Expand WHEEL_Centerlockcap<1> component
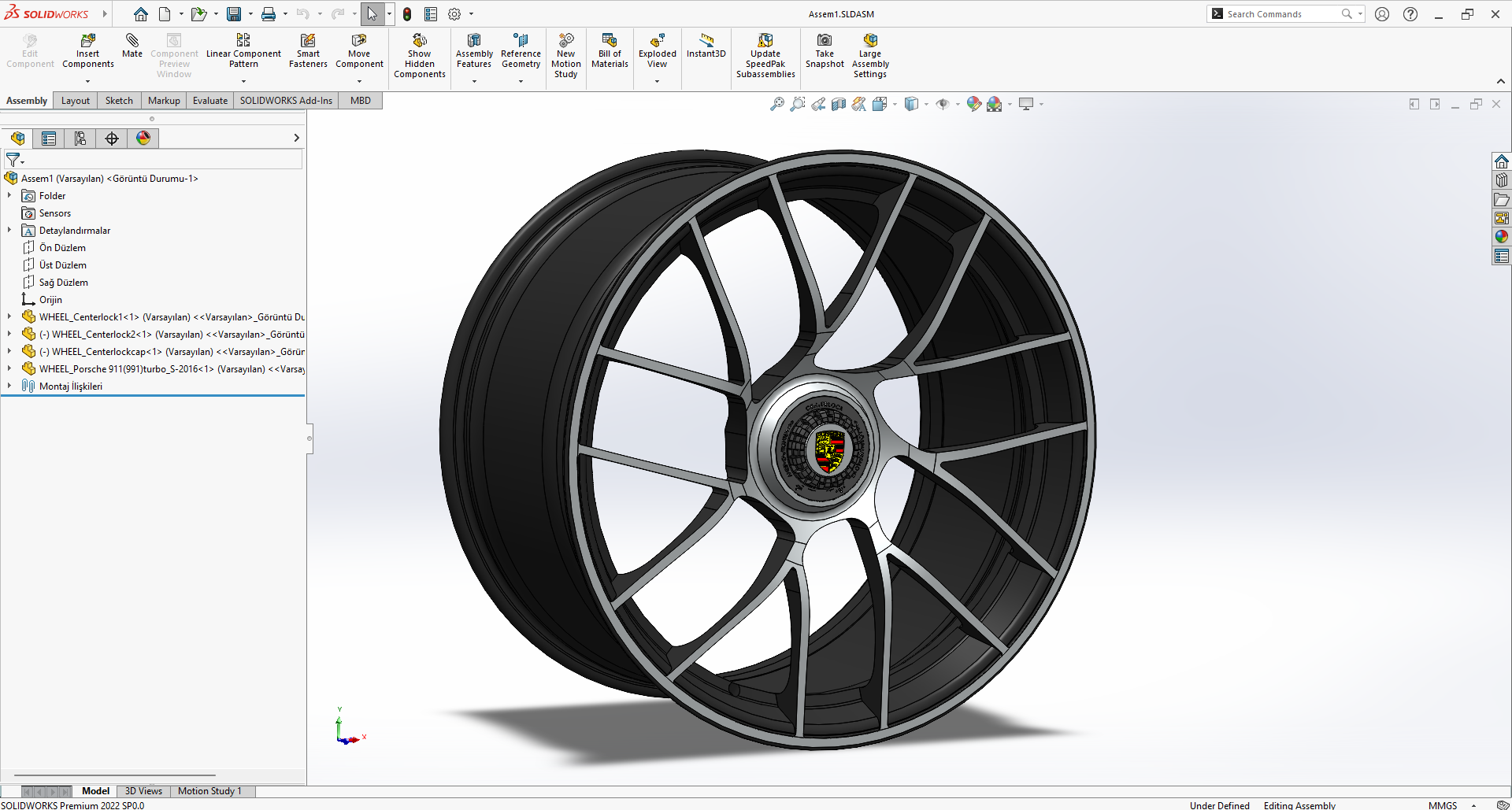 pos(9,351)
